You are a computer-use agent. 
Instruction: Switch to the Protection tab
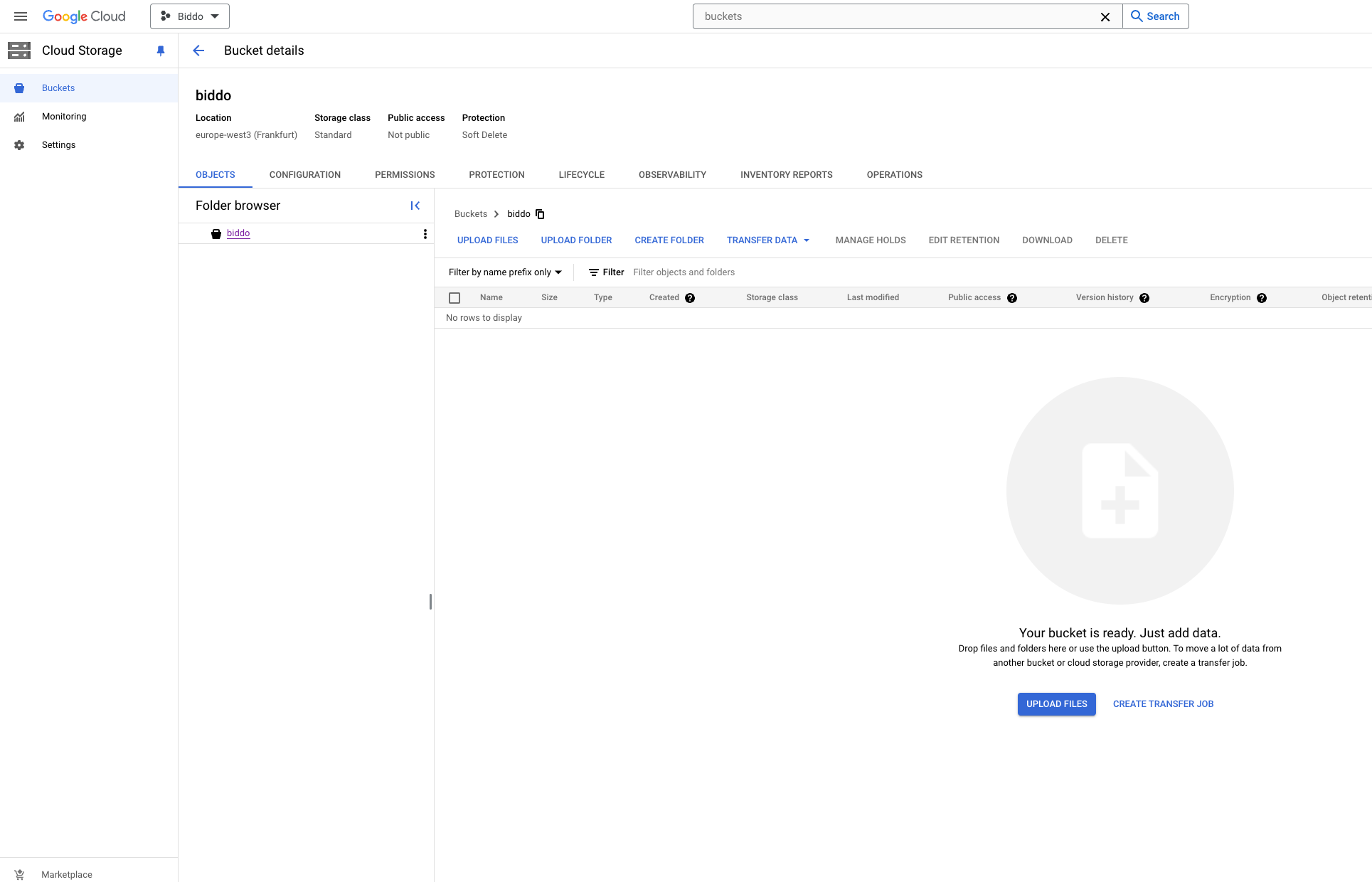pyautogui.click(x=496, y=175)
